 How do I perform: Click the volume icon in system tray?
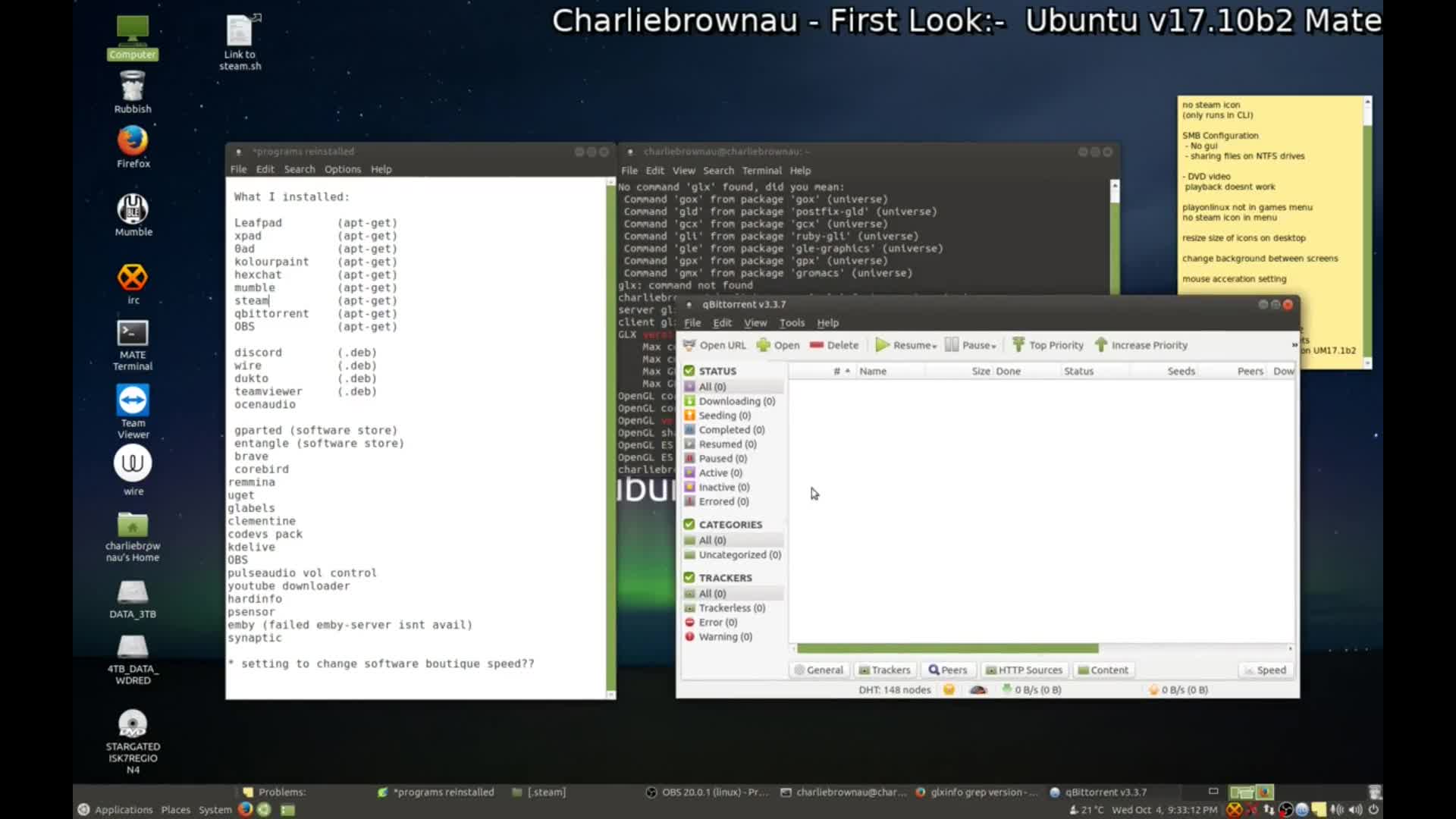coord(1355,809)
